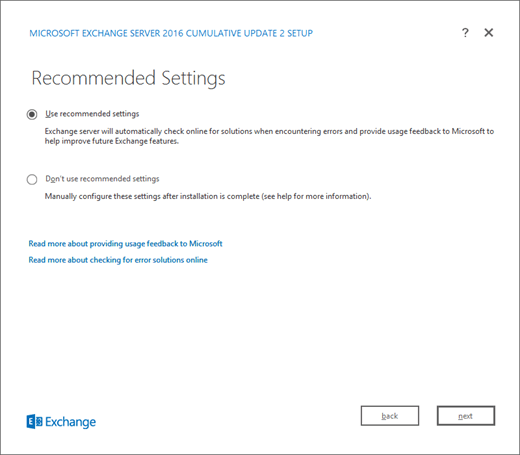Select the Use recommended settings radio button
Viewport: 520px width, 455px height.
pyautogui.click(x=32, y=114)
